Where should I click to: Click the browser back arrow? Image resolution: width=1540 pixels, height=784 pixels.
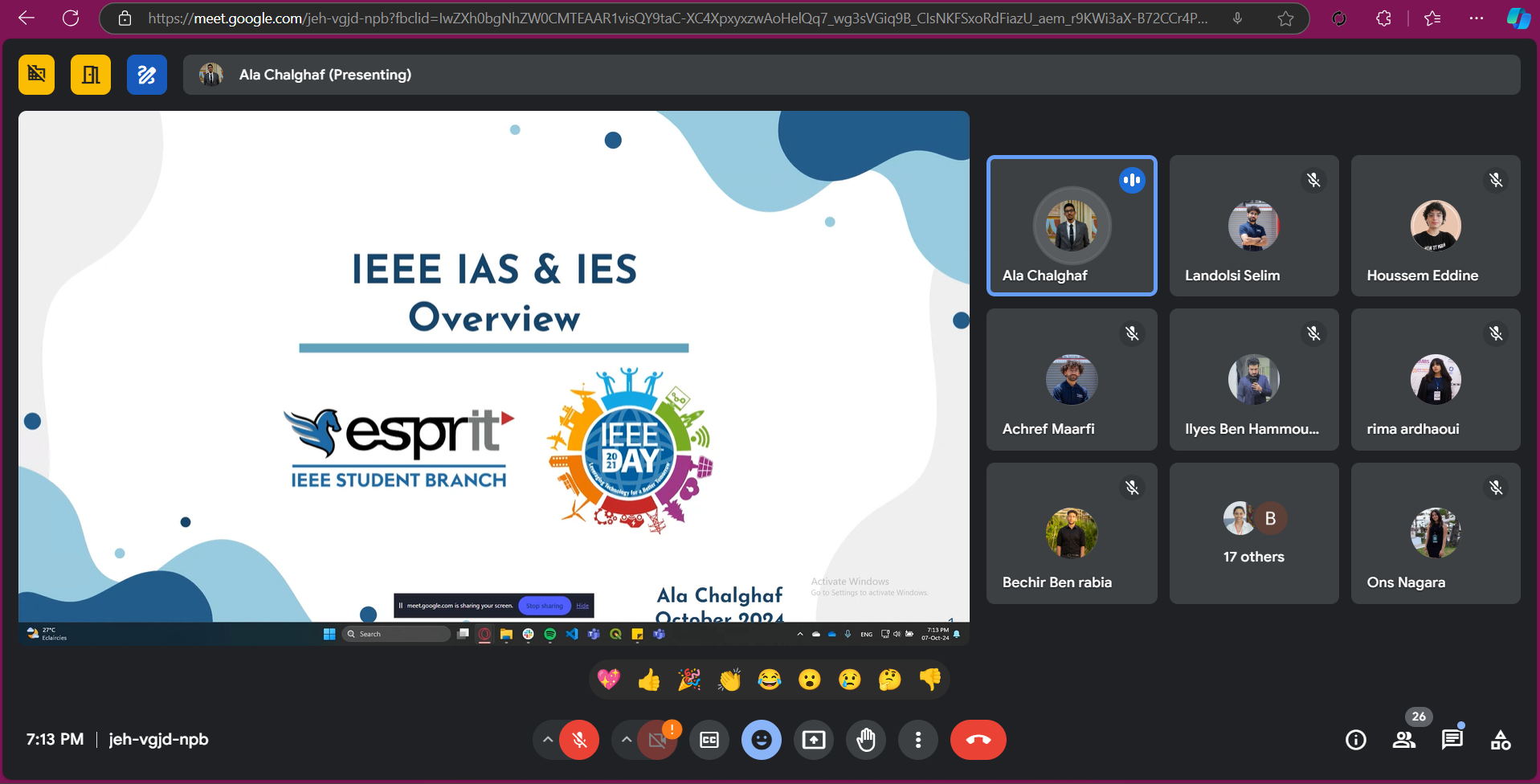[x=27, y=18]
